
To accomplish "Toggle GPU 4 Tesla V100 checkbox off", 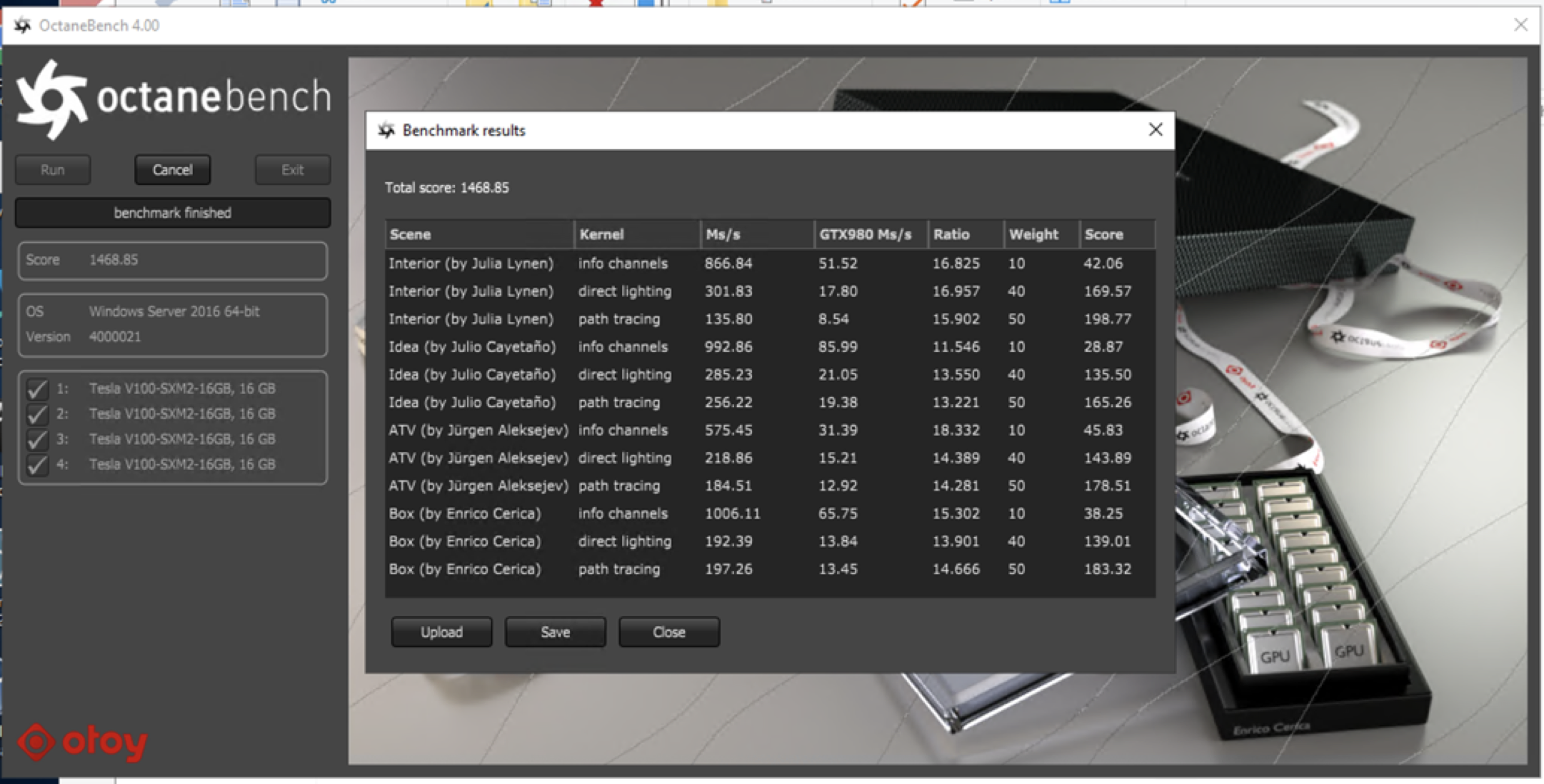I will (x=37, y=464).
